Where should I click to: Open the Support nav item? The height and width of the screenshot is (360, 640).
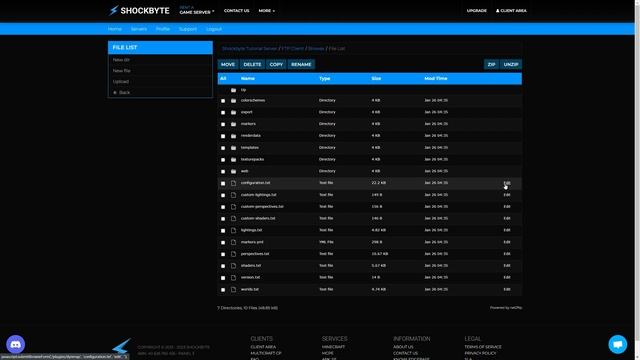188,29
